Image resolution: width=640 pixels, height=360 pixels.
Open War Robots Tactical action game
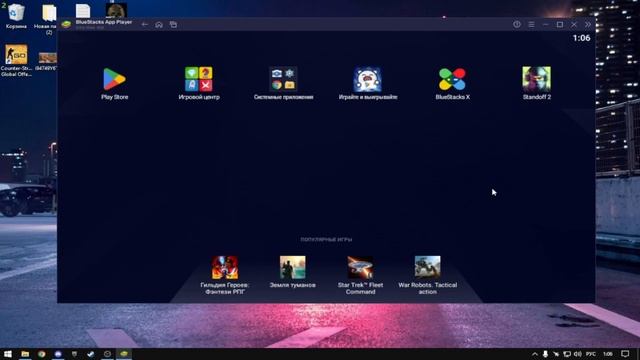pos(427,268)
